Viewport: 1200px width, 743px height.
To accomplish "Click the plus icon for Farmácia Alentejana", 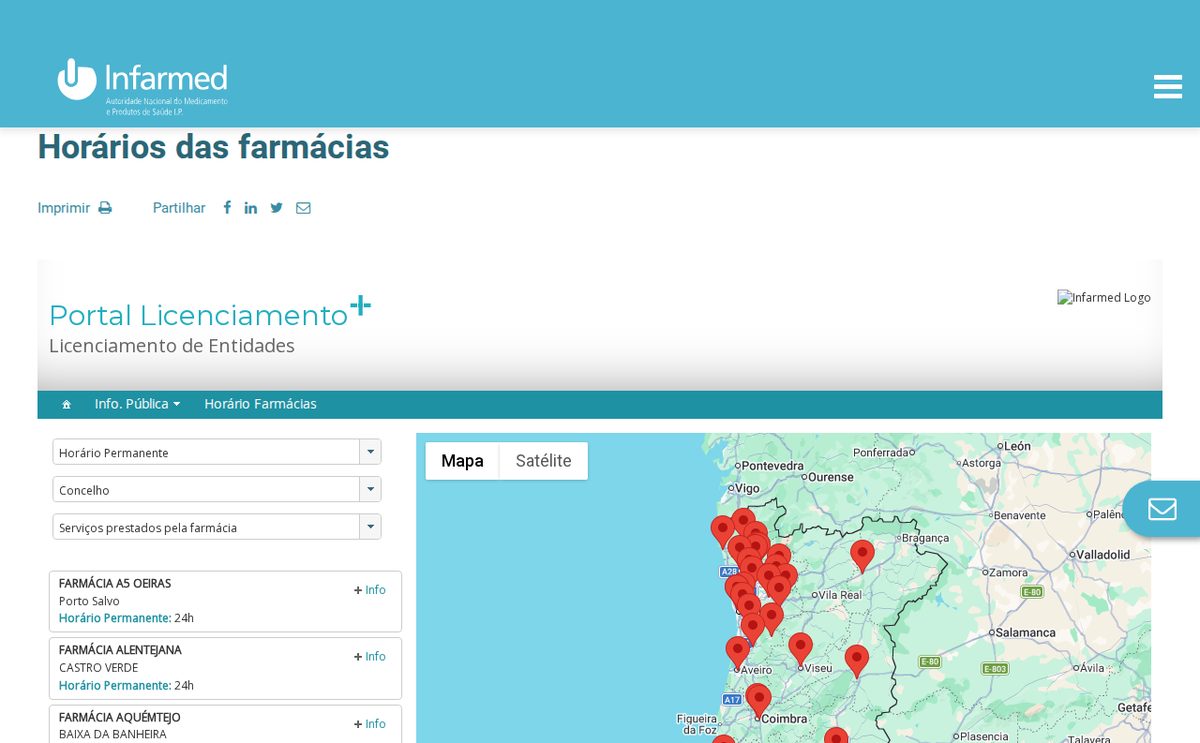I will coord(358,657).
